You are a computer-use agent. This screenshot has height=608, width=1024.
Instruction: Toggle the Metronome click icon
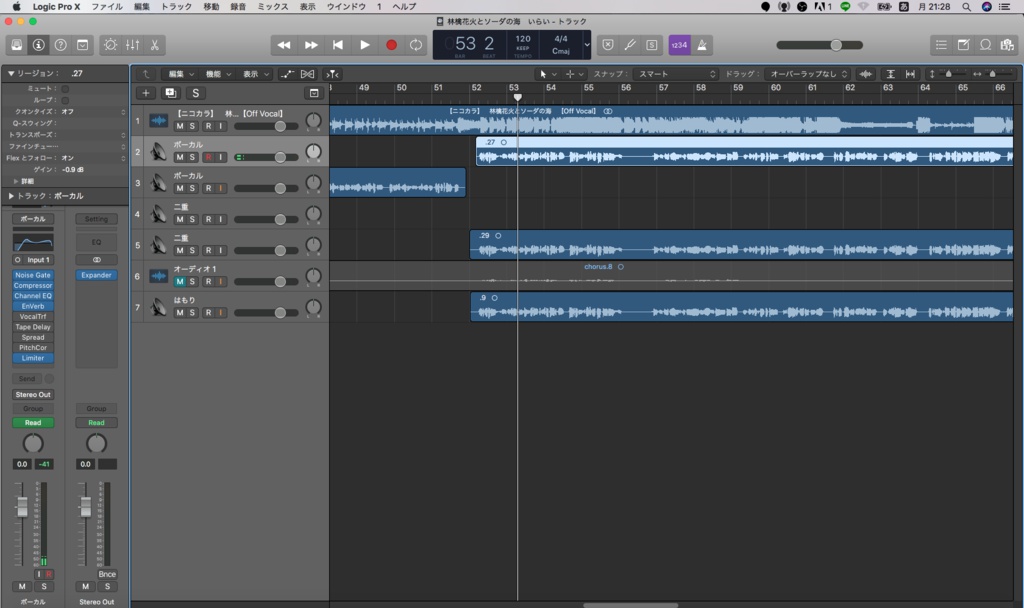click(x=702, y=45)
